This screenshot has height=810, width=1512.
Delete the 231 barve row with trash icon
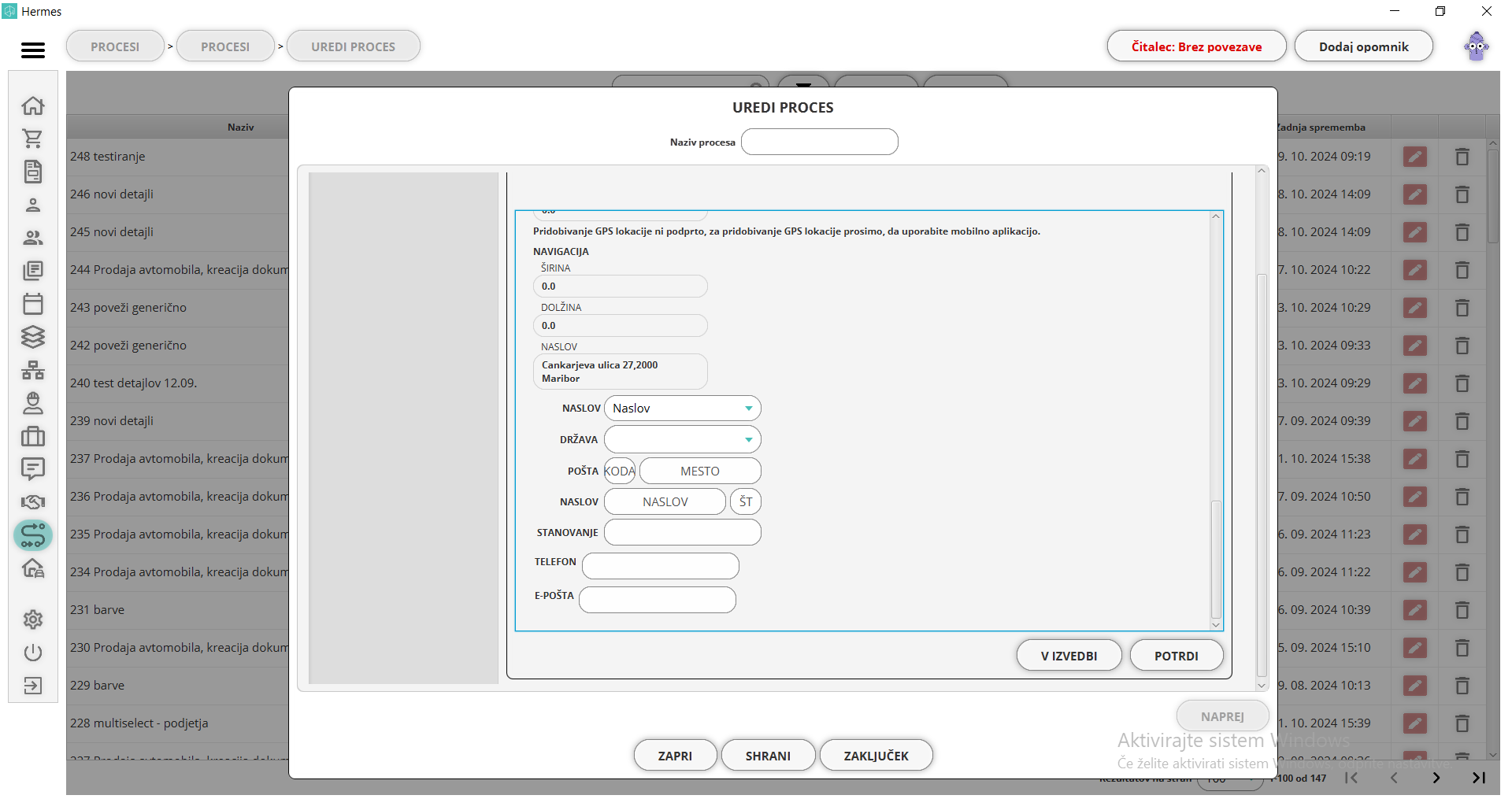1462,610
